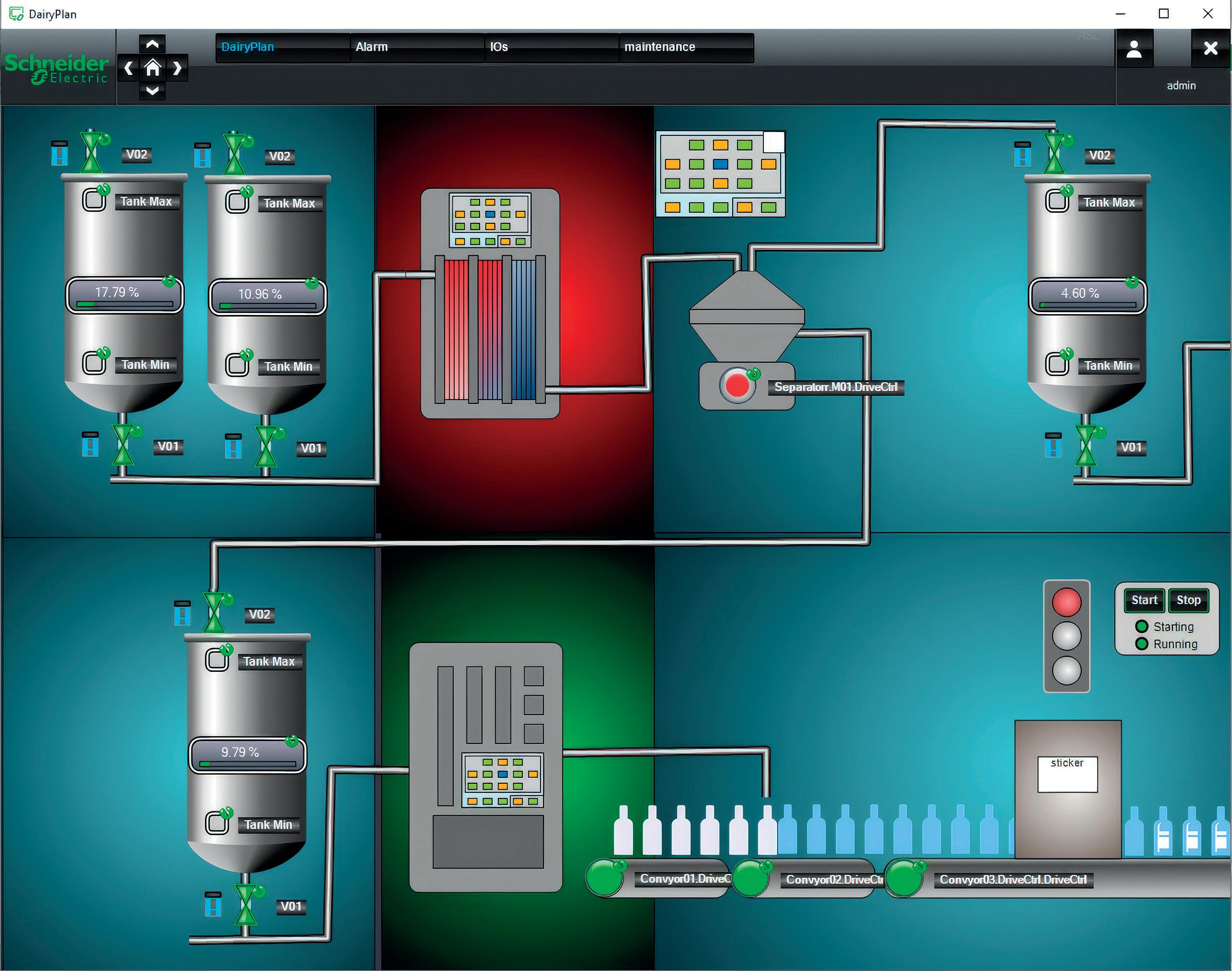Click the navigate down chevron arrow
The image size is (1232, 971).
click(x=152, y=90)
